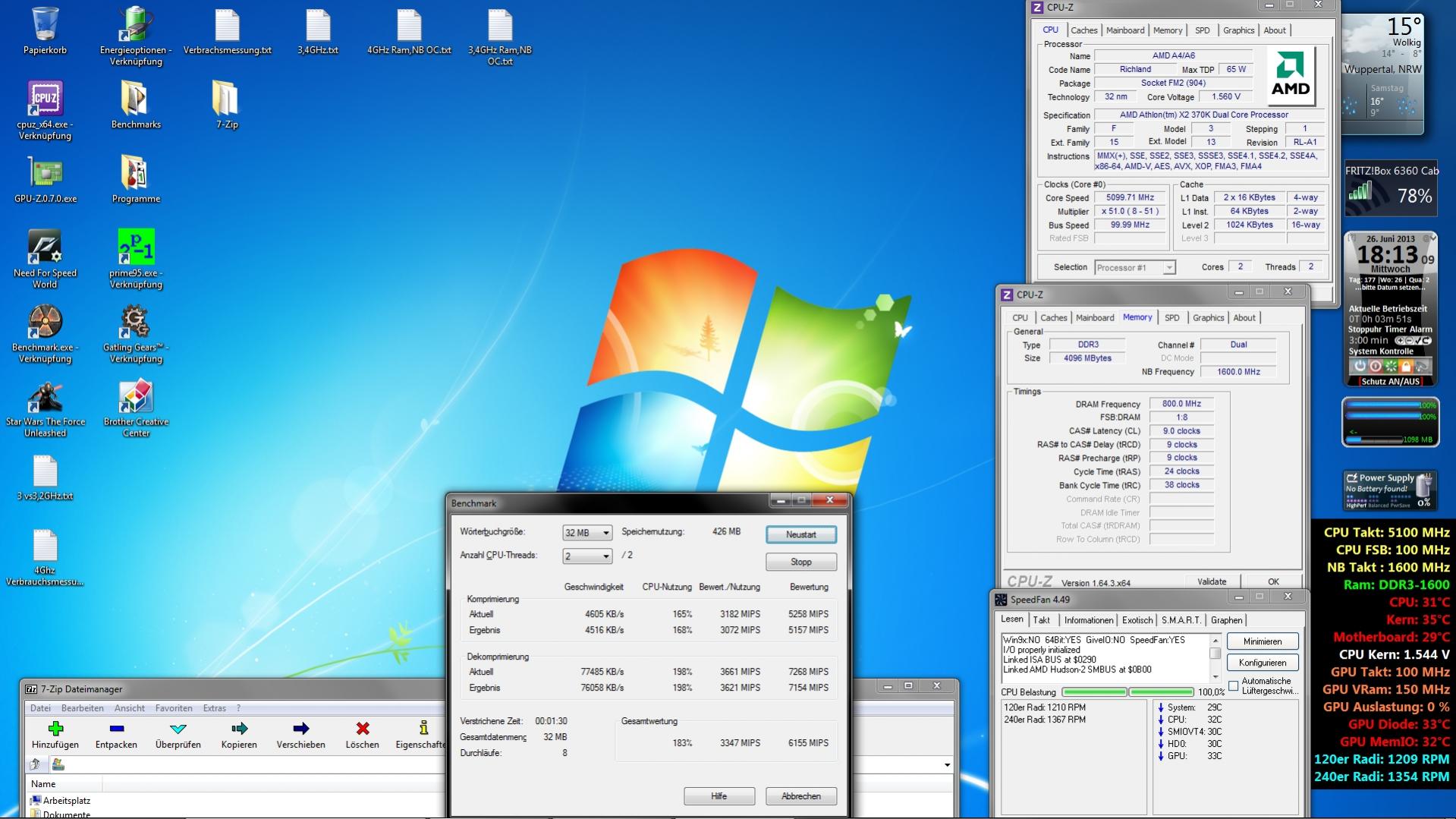Open the Favoriten menu in 7-Zip
1456x819 pixels.
174,708
